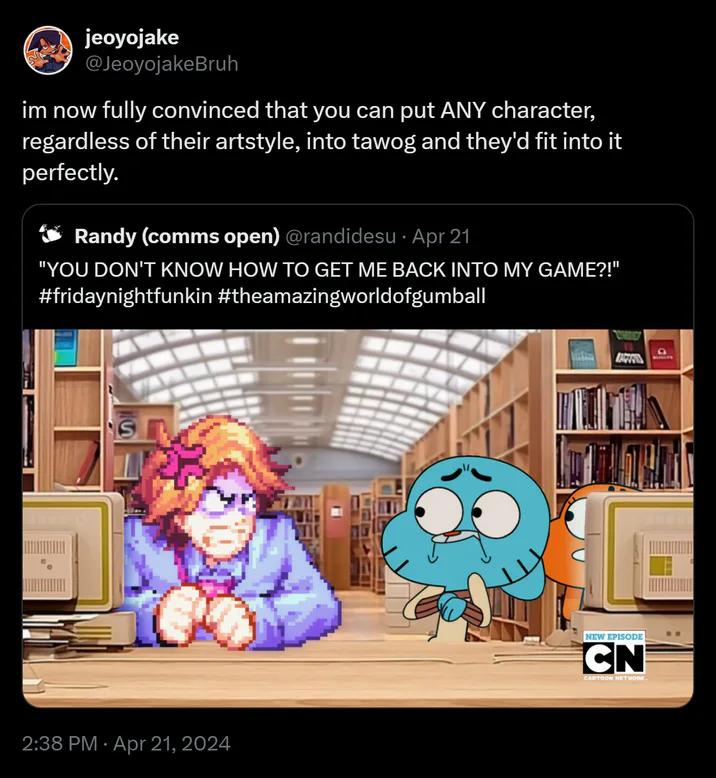Viewport: 716px width, 778px height.
Task: Open Randy (comms open) profile name
Action: [x=177, y=236]
